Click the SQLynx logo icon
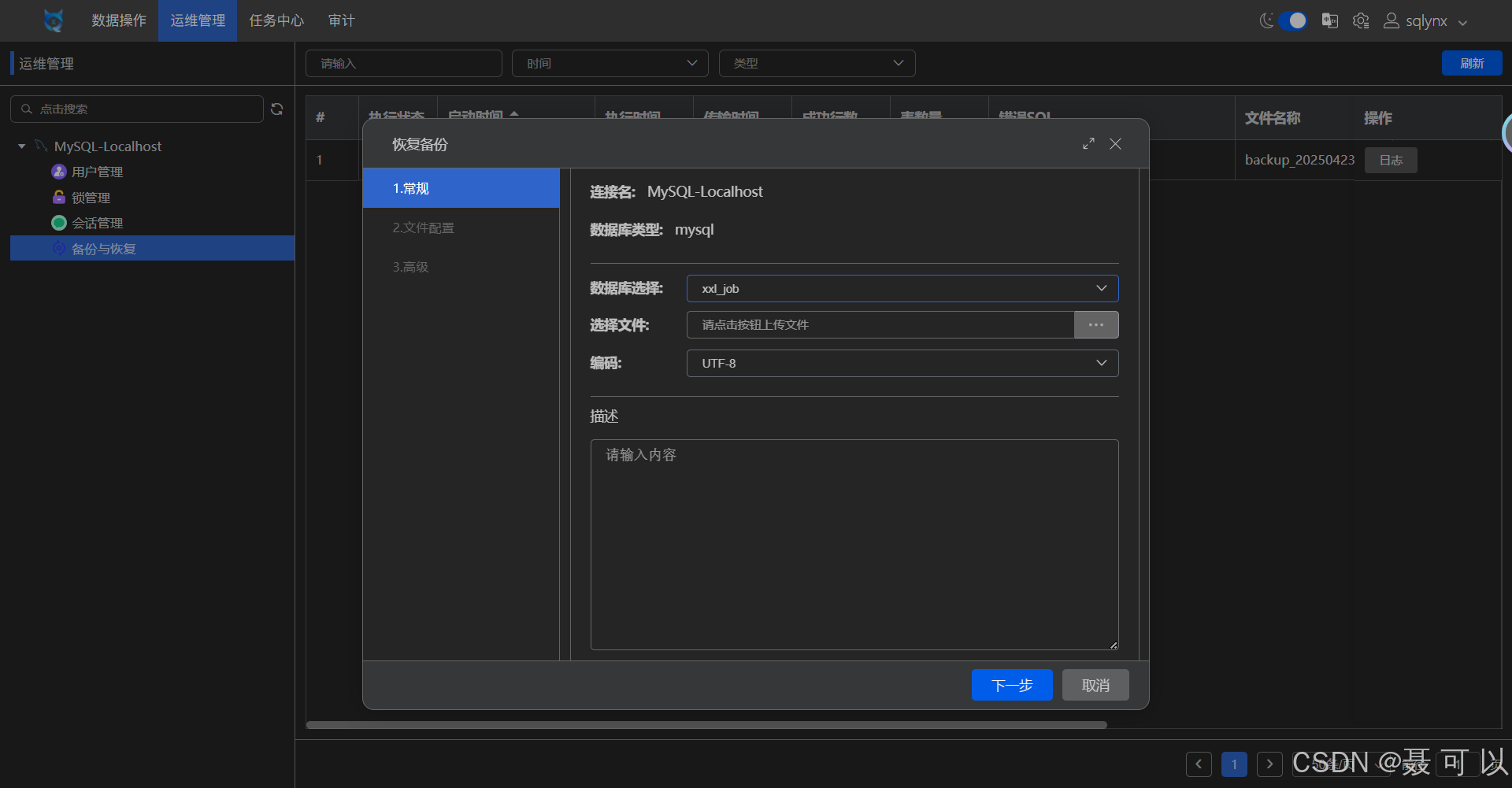The image size is (1512, 788). coord(54,20)
